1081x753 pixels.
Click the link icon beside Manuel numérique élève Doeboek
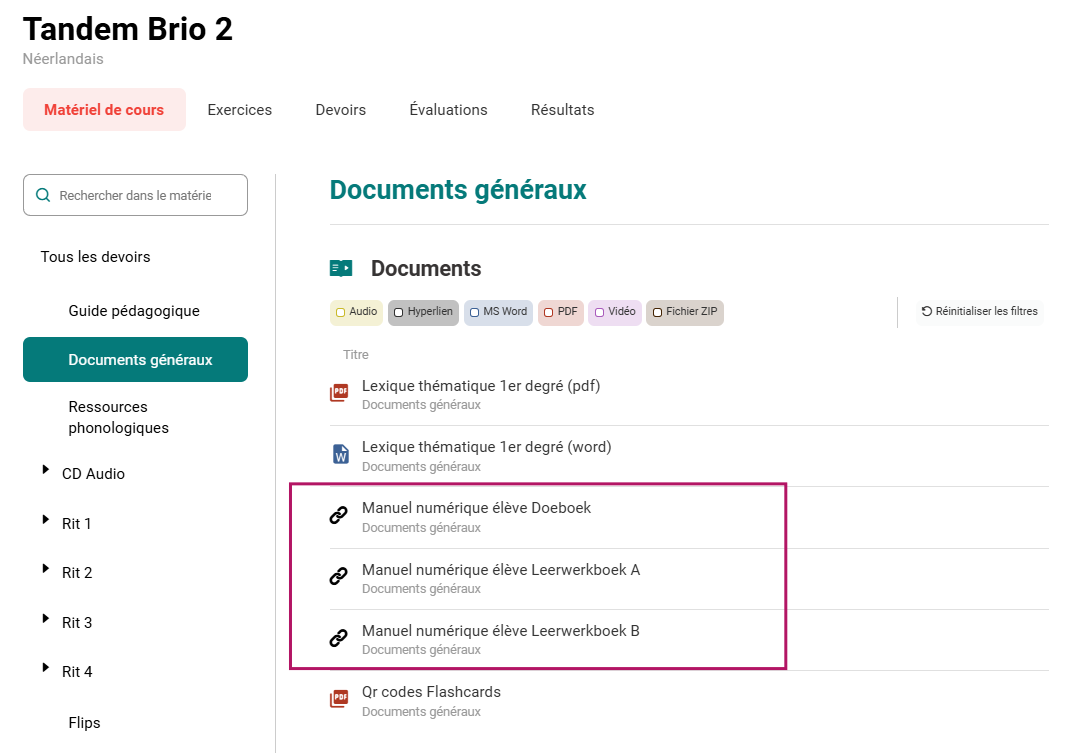point(339,515)
